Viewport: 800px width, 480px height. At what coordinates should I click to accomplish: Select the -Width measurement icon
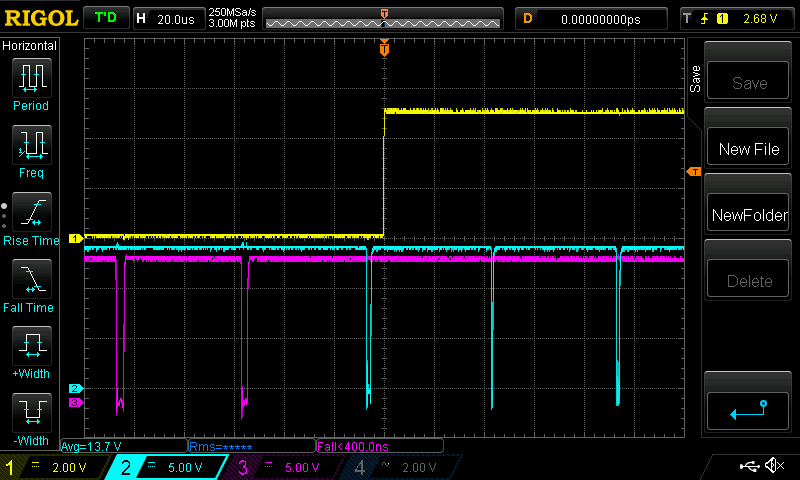pyautogui.click(x=31, y=412)
